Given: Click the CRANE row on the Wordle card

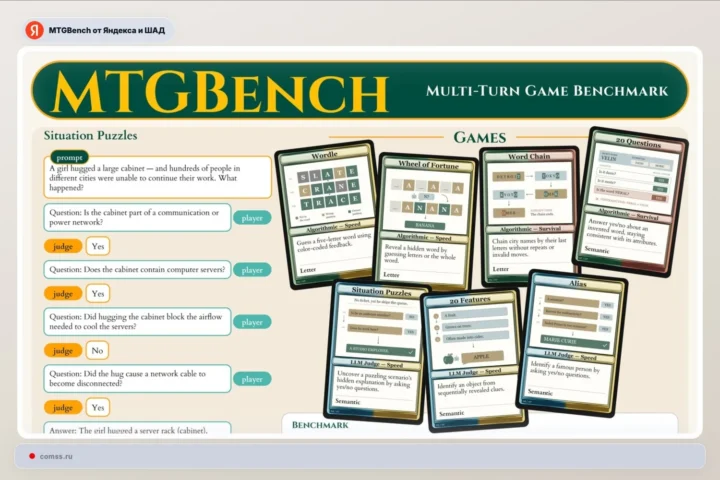Looking at the screenshot, I should [x=329, y=188].
